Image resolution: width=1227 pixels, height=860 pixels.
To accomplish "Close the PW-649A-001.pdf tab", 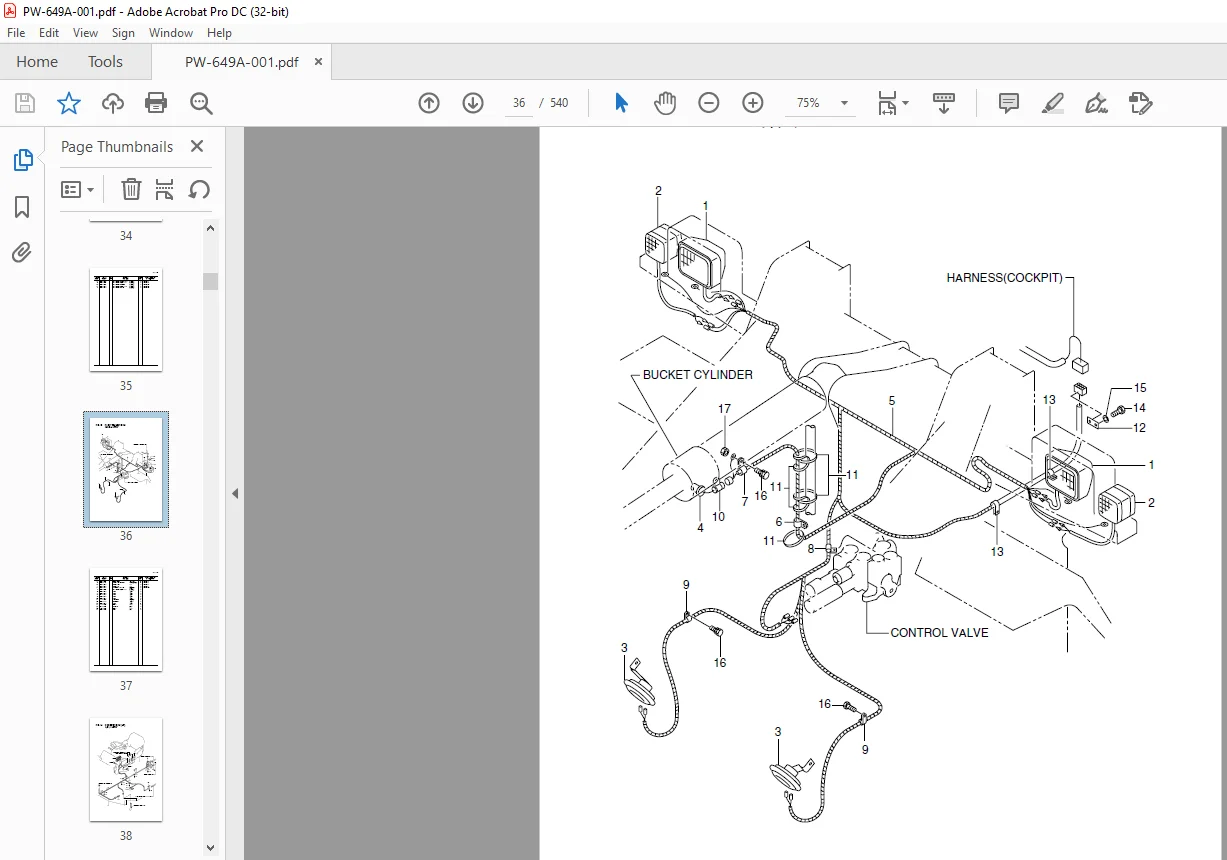I will (x=318, y=62).
